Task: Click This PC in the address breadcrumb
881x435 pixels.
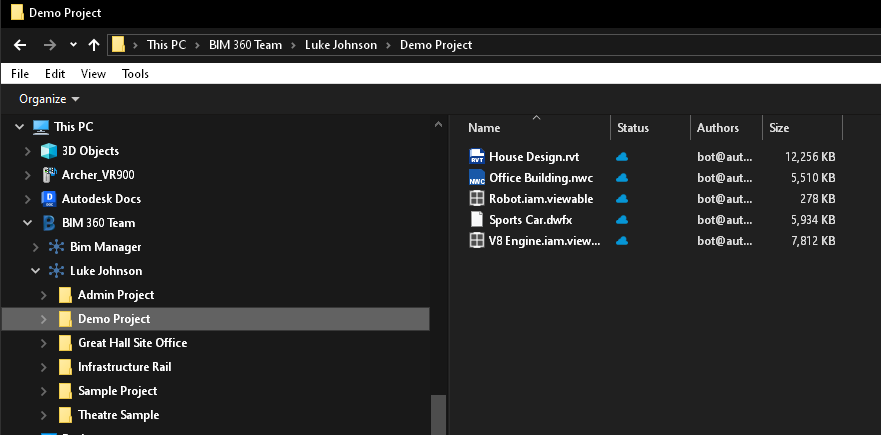Action: (x=166, y=45)
